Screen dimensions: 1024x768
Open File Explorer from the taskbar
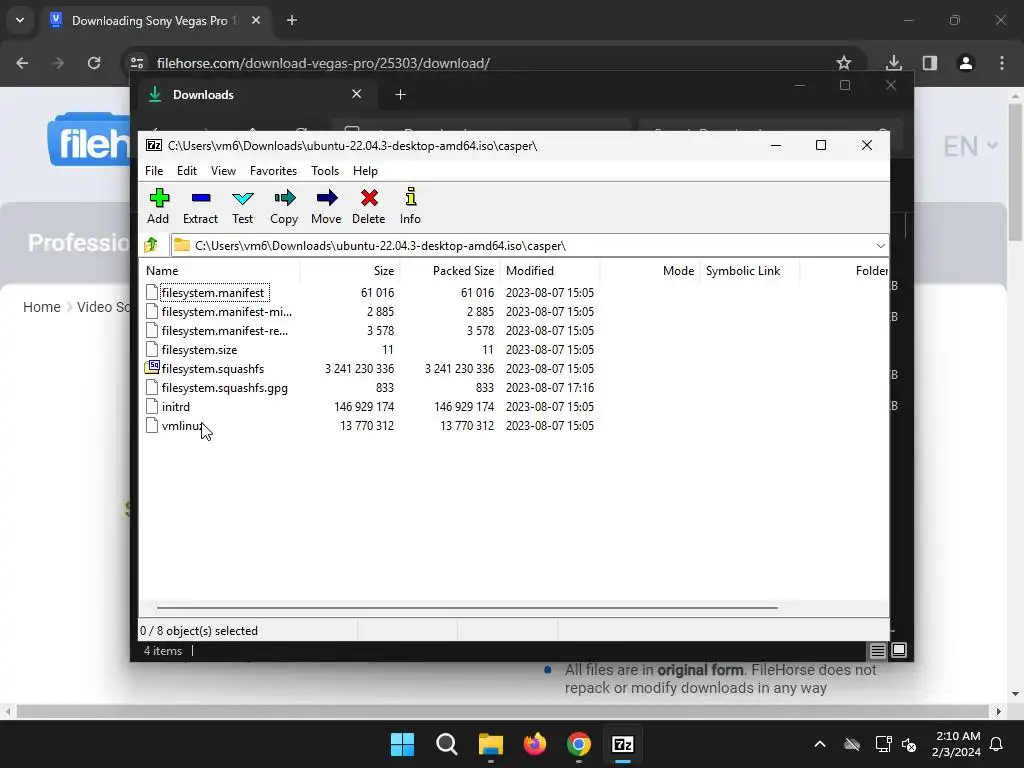coord(490,744)
